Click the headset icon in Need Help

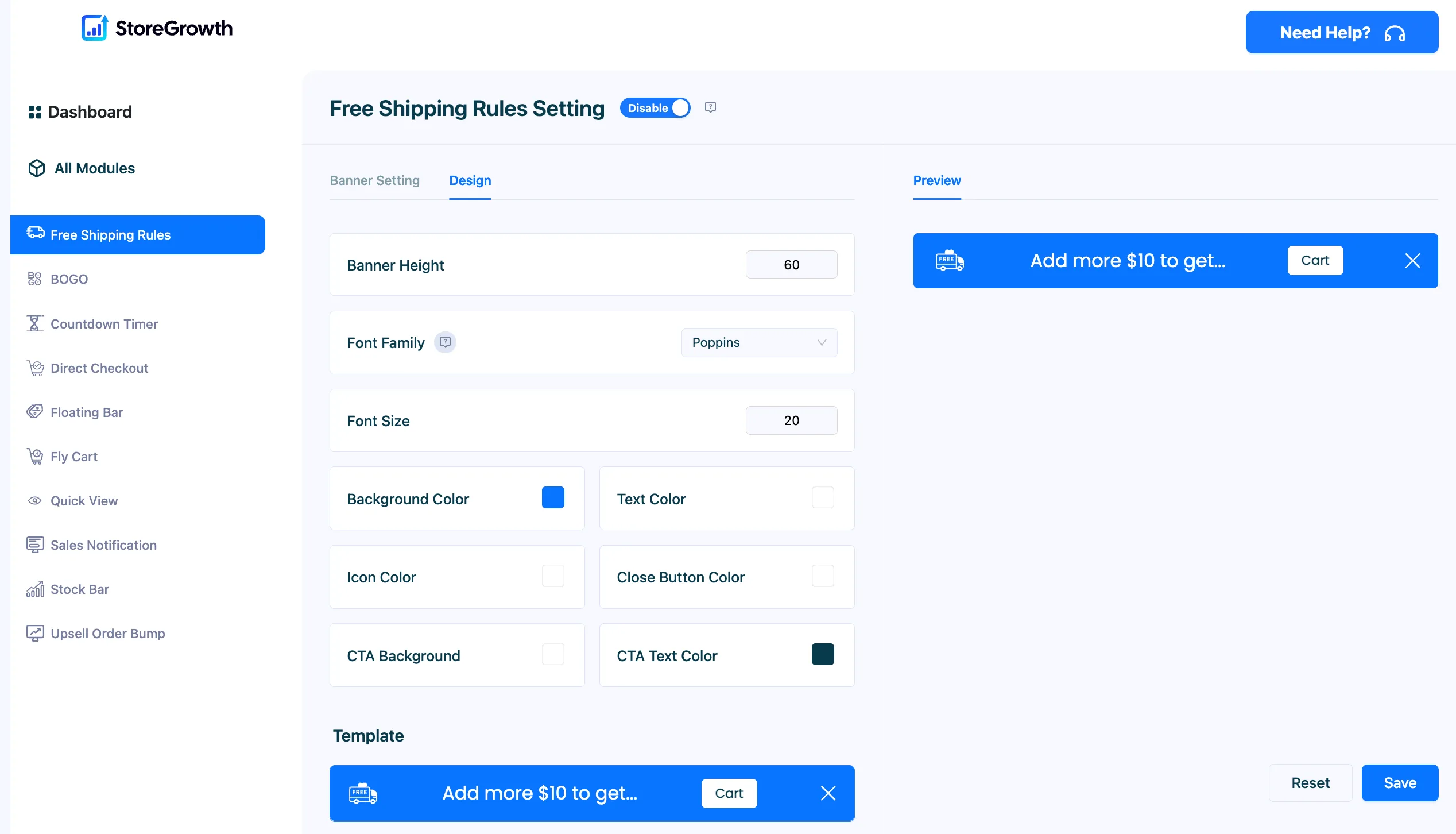pos(1395,33)
